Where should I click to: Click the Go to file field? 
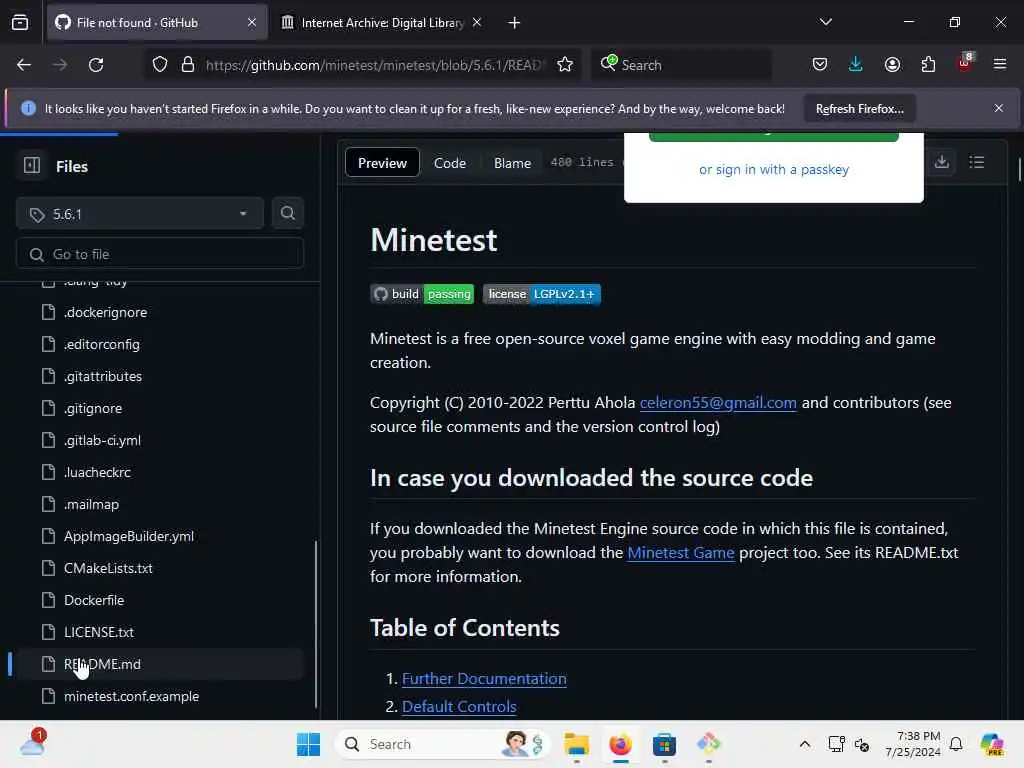click(160, 253)
